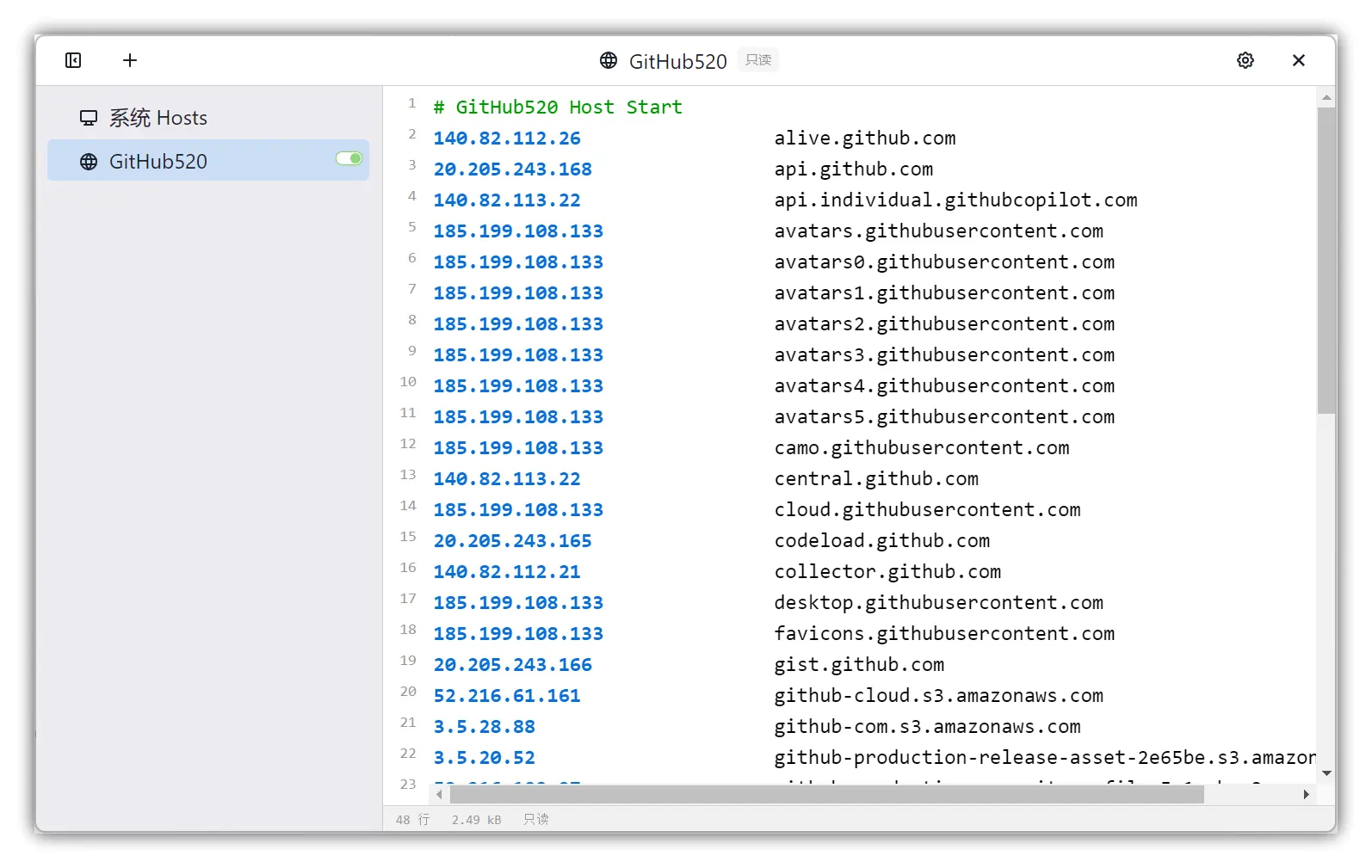Click the comment line '# GitHub520 Host Start'

coord(558,107)
